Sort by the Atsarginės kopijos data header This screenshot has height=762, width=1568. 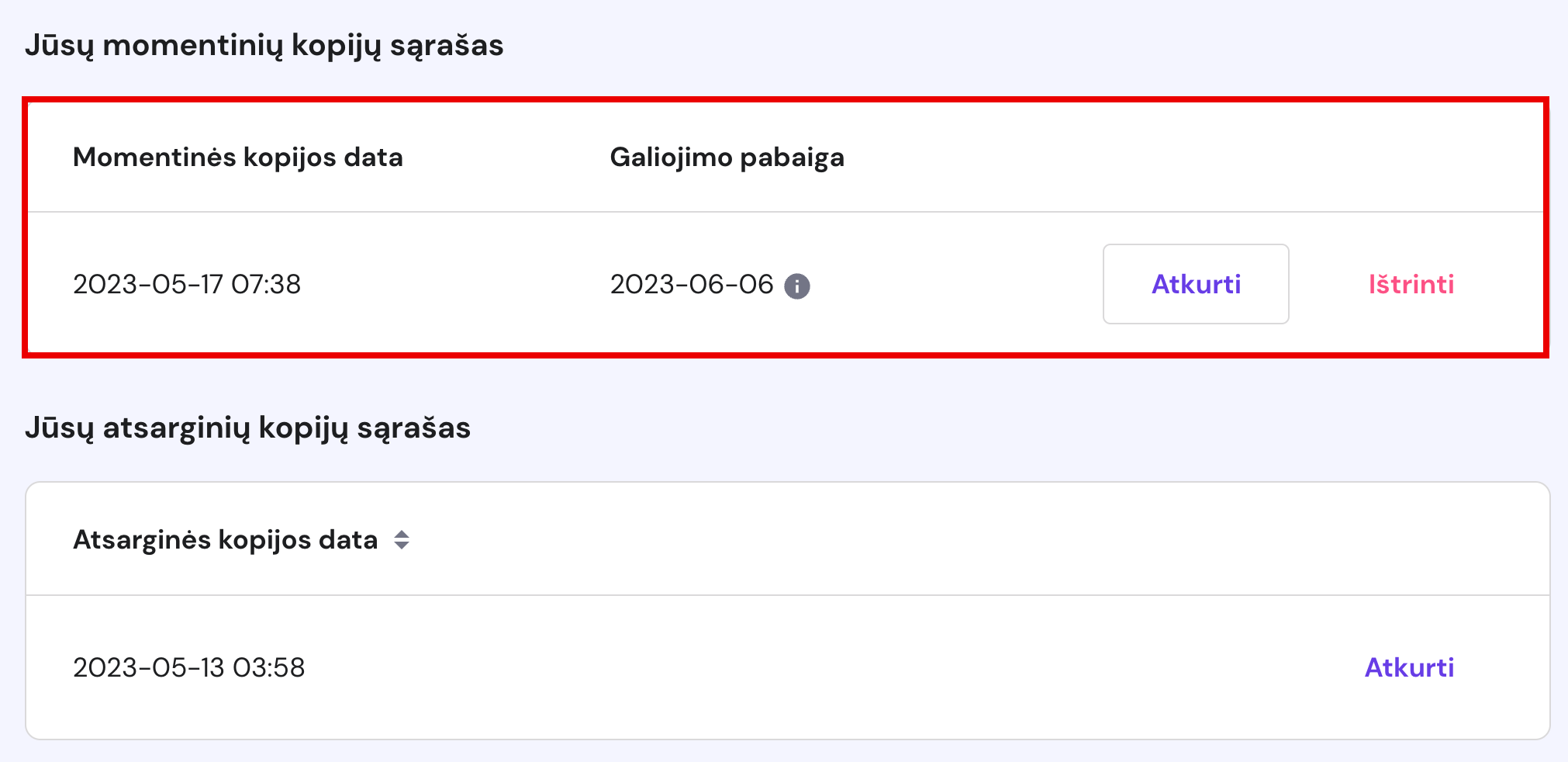click(225, 540)
